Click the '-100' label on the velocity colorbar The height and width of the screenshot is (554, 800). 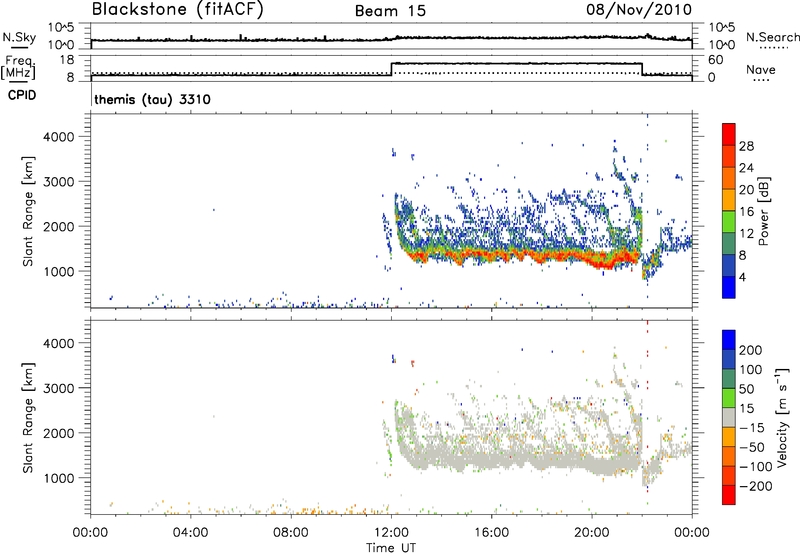(756, 467)
